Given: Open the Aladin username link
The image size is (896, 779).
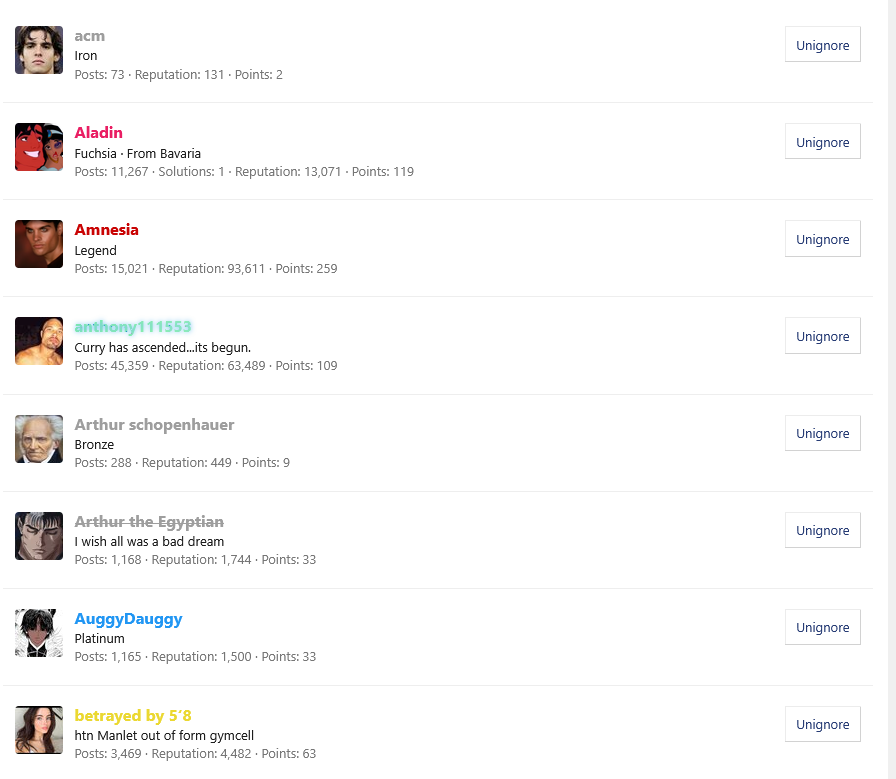Looking at the screenshot, I should point(98,133).
